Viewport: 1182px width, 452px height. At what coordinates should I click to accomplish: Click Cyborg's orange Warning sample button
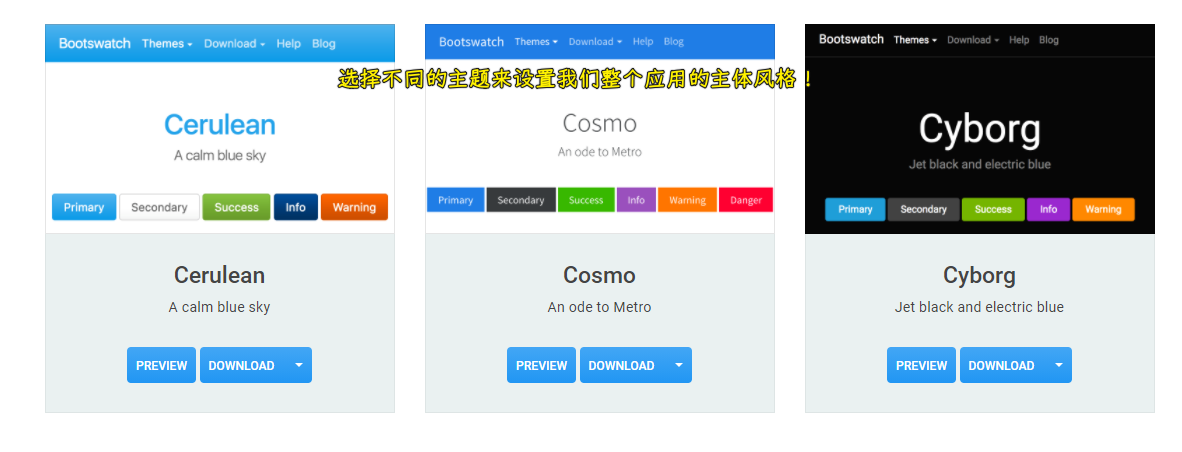[x=1104, y=209]
